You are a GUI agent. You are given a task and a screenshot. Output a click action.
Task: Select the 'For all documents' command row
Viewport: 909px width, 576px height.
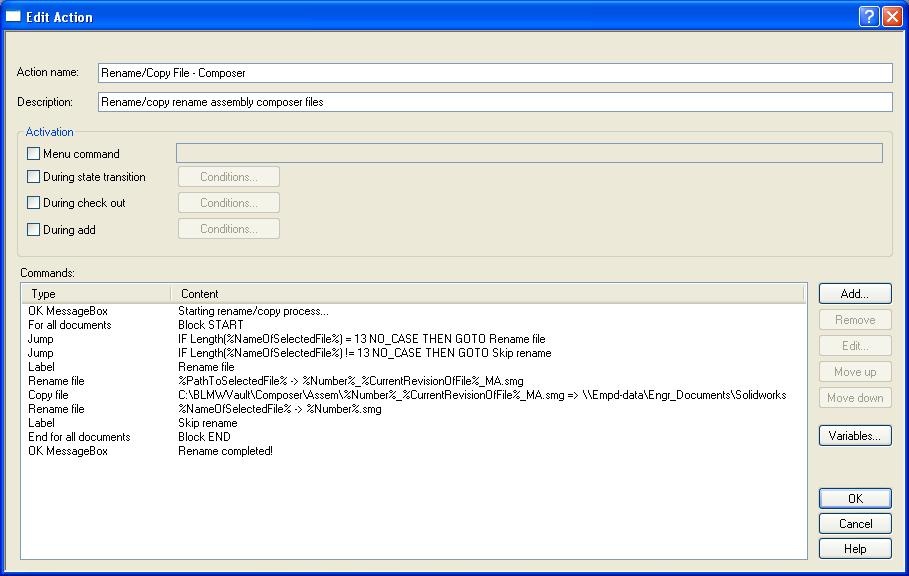pos(414,325)
